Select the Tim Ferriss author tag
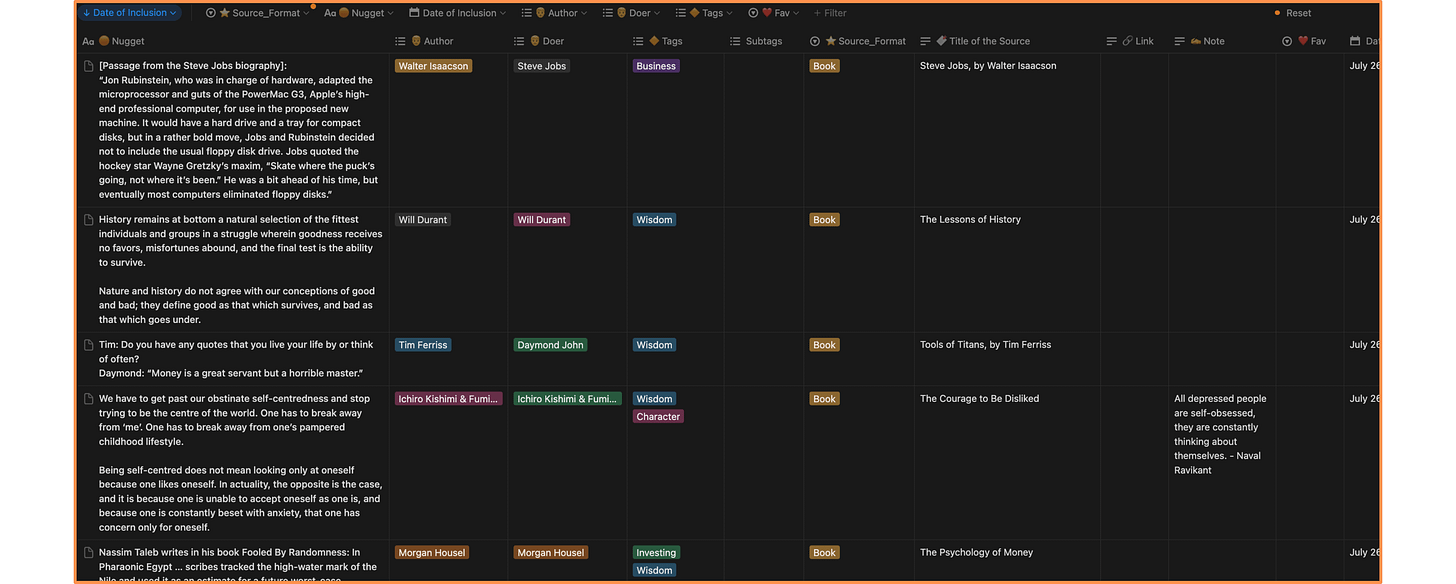This screenshot has width=1456, height=584. pyautogui.click(x=423, y=345)
